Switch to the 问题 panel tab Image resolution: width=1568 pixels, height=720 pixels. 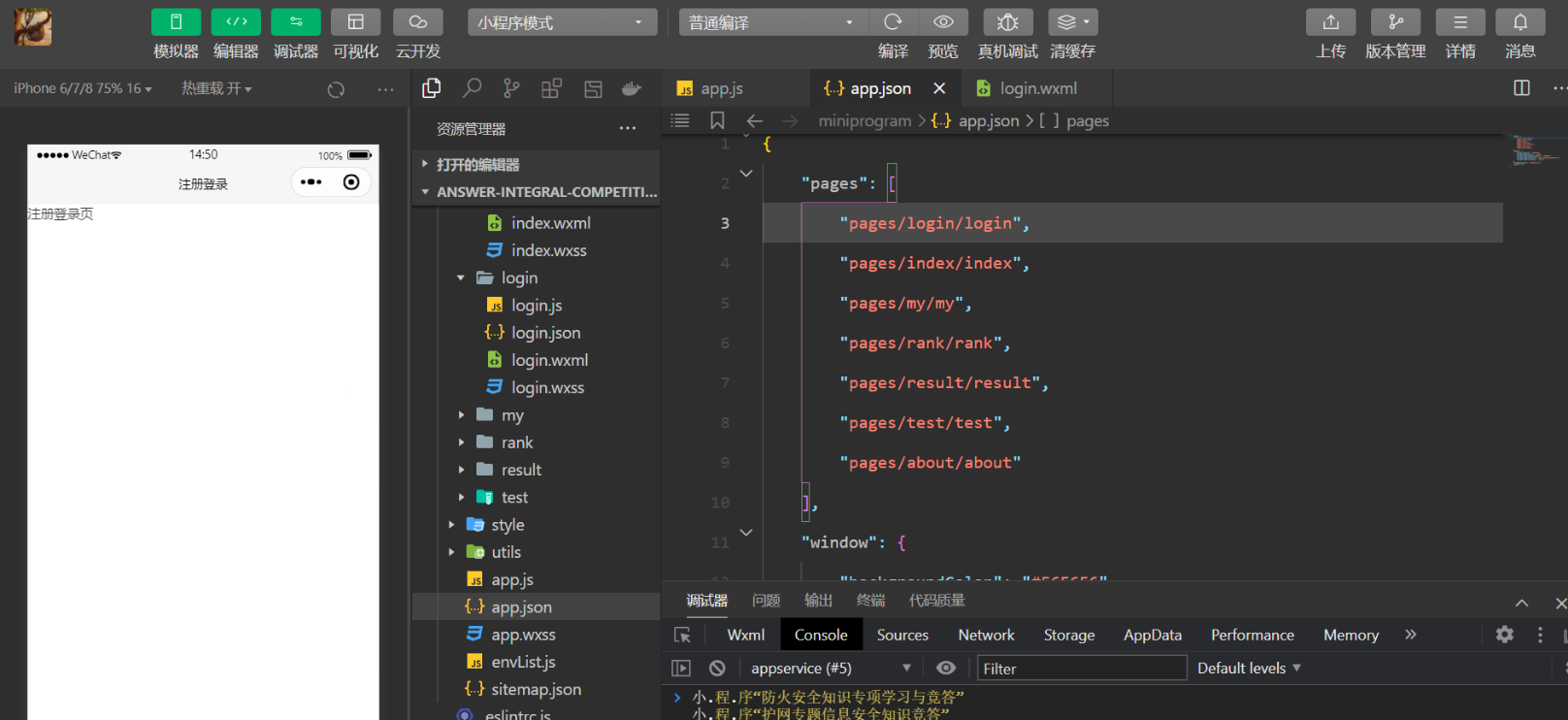766,601
